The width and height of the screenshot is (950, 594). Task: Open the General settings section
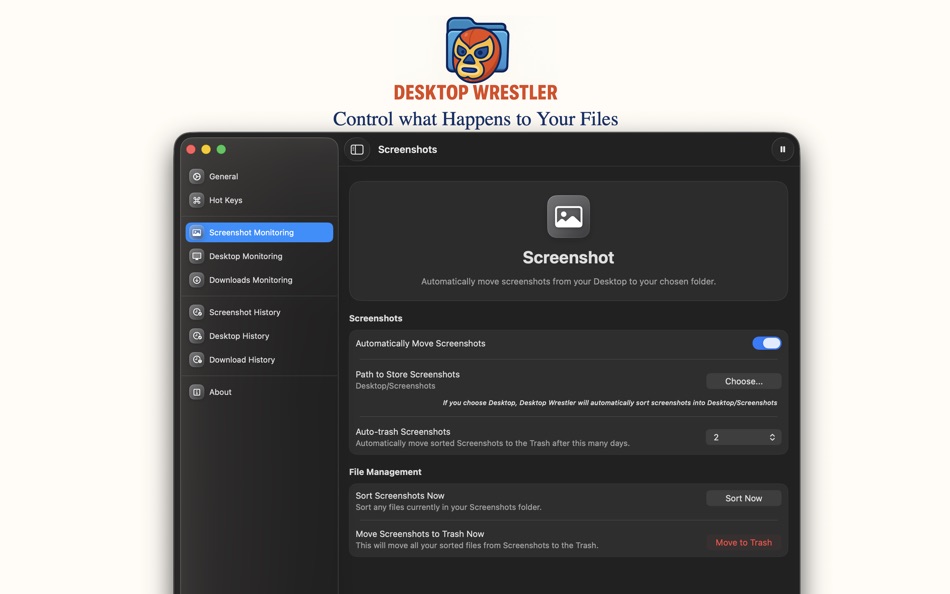pyautogui.click(x=259, y=176)
